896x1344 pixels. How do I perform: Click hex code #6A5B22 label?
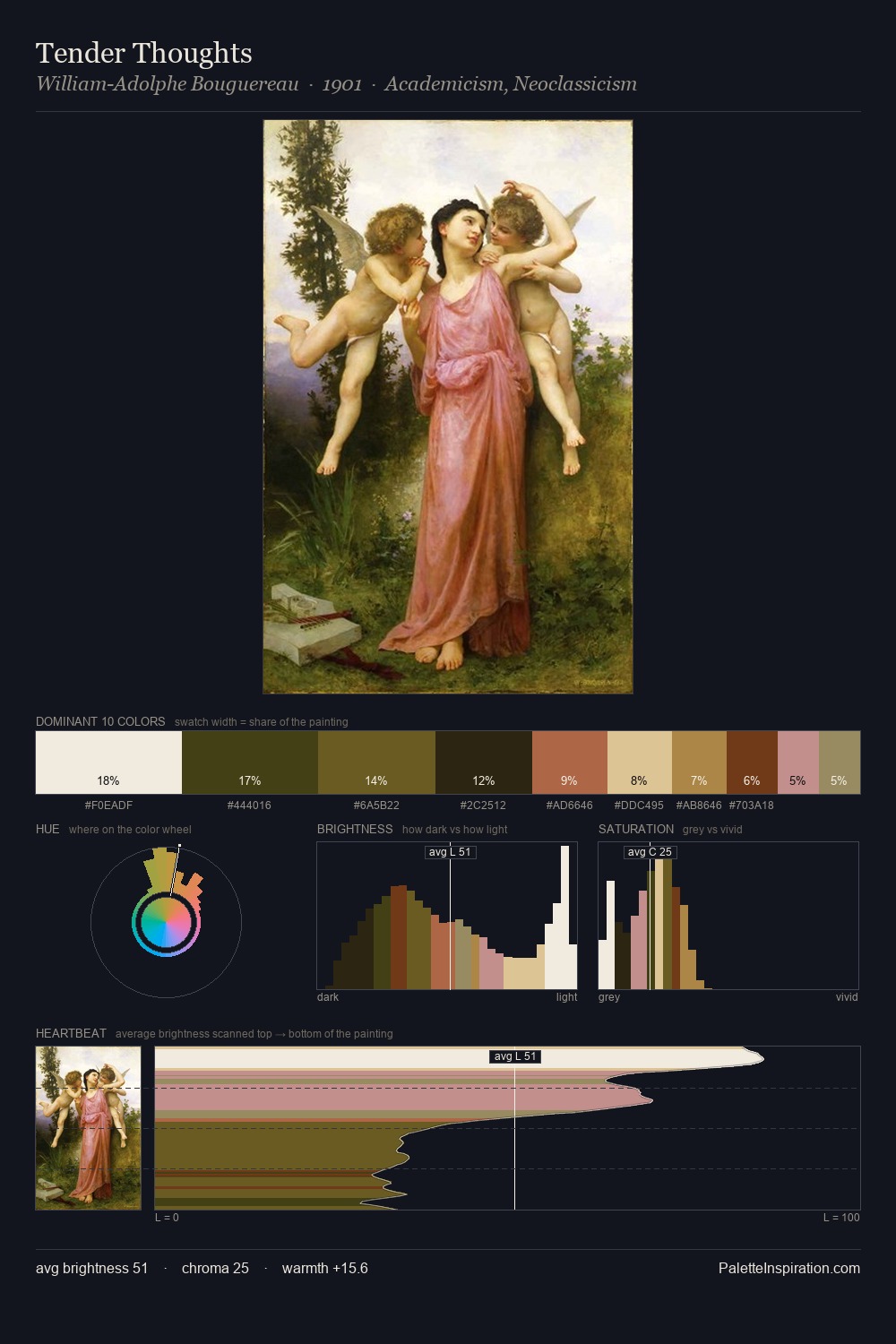coord(376,805)
